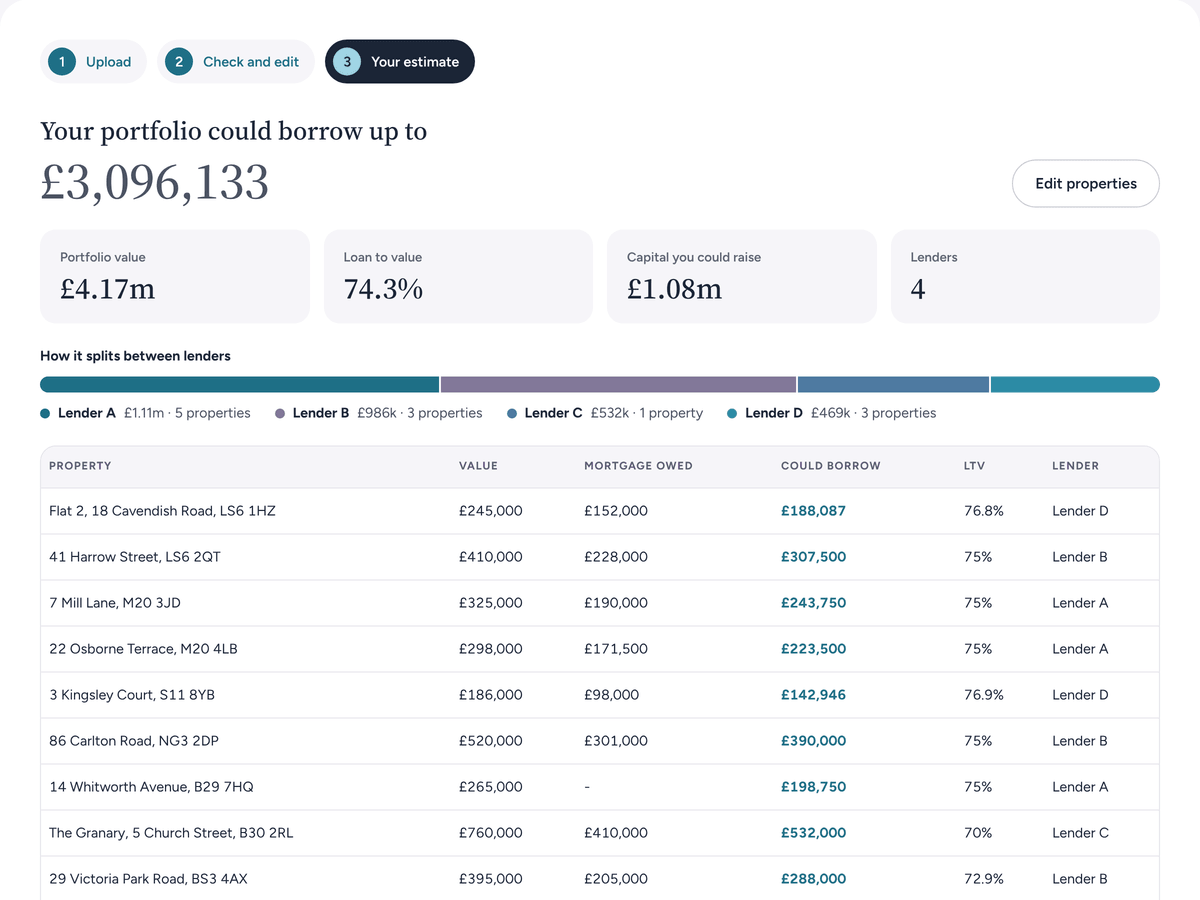Click the £171,500 mortgage owed cell
The image size is (1200, 900).
pos(616,649)
